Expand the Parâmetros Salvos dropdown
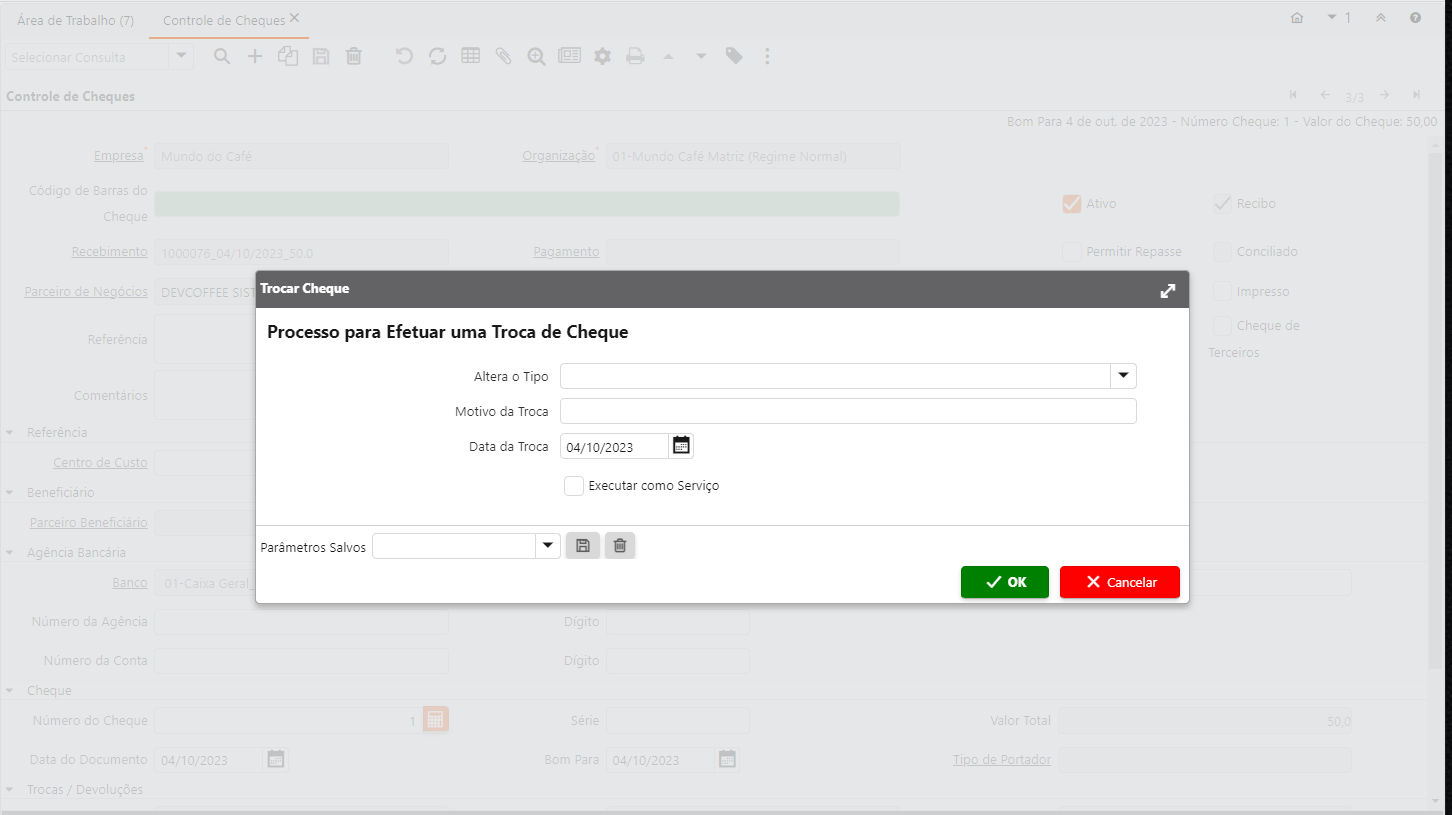The image size is (1452, 815). coord(547,546)
